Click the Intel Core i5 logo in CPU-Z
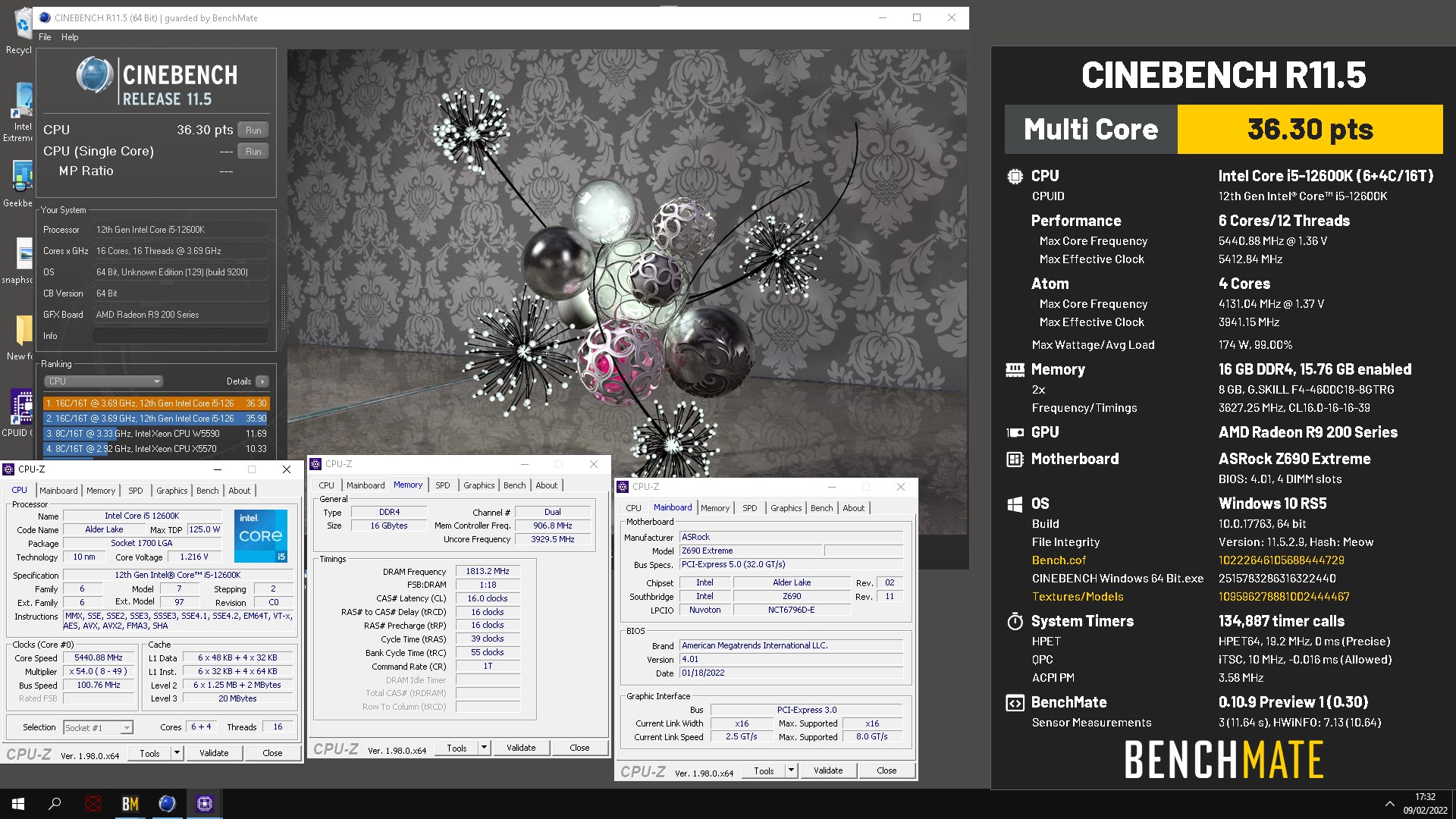The image size is (1456, 819). coord(260,535)
